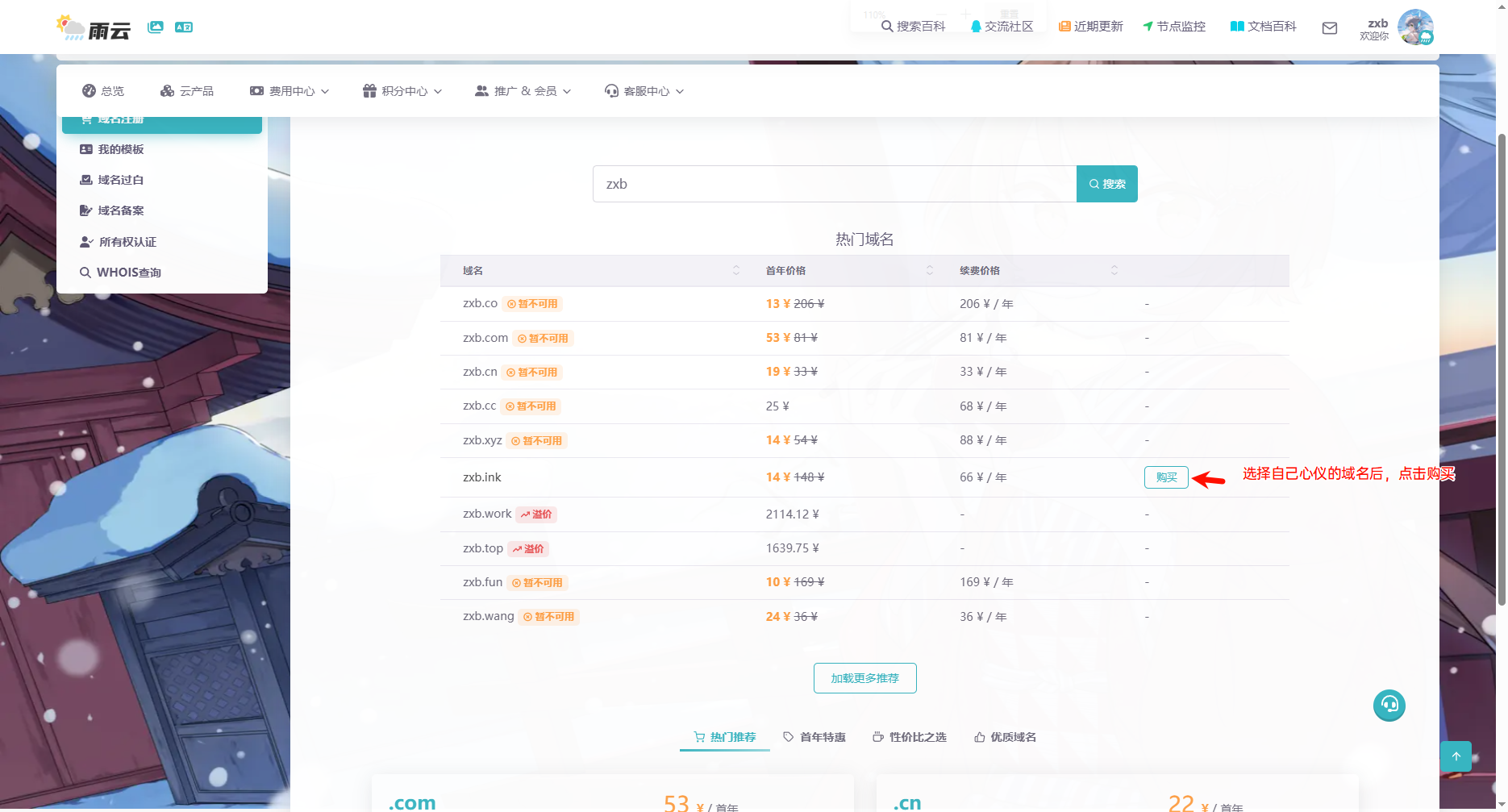Expand the 费用中心 dropdown menu

(290, 91)
